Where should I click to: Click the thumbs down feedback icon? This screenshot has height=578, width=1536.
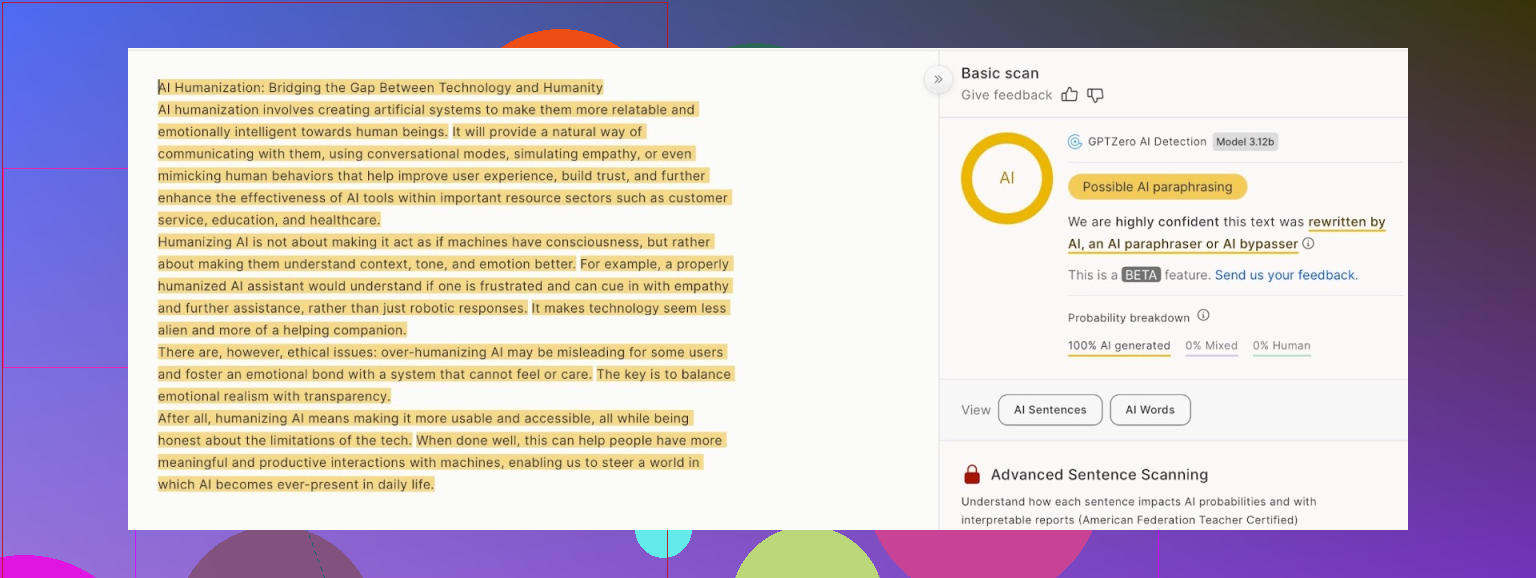pyautogui.click(x=1095, y=95)
